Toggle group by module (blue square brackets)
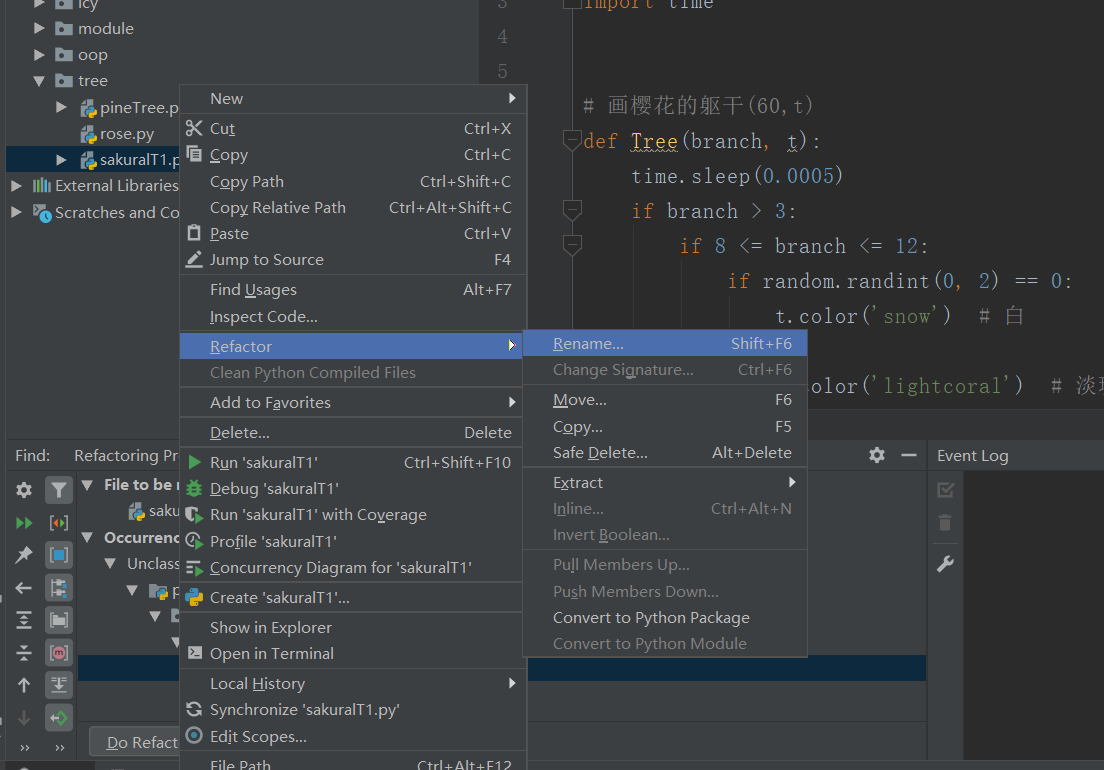1104x770 pixels. tap(59, 555)
